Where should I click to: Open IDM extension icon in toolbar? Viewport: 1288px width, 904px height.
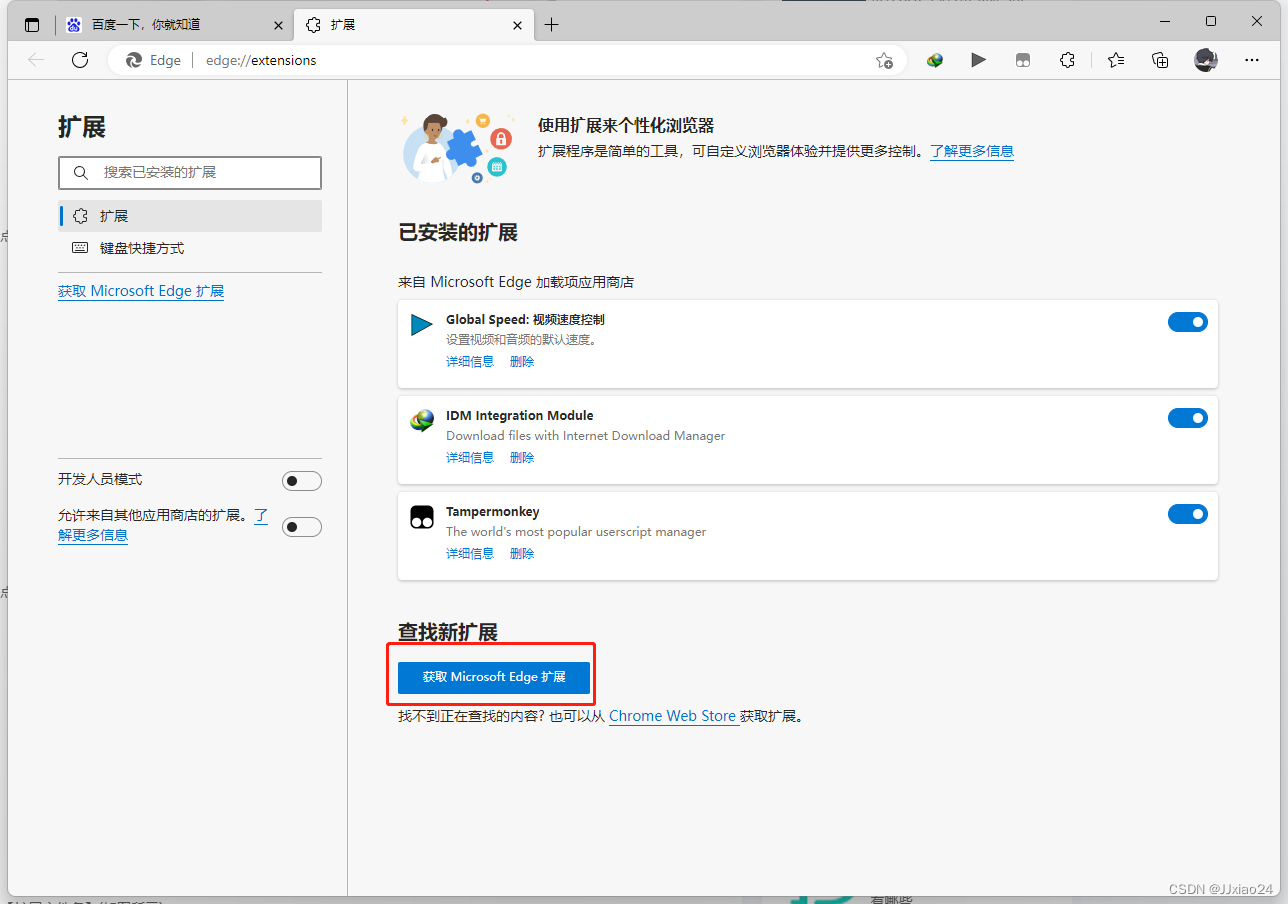[x=934, y=60]
